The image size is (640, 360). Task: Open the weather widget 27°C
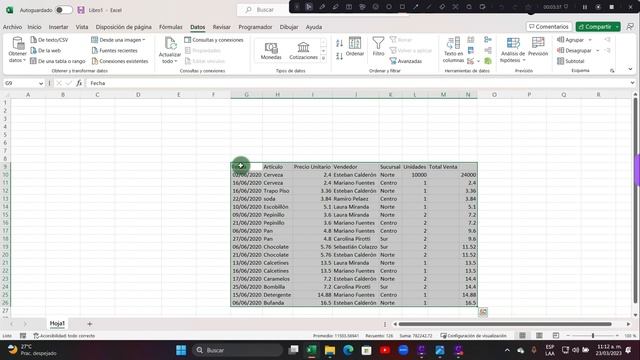tap(32, 350)
